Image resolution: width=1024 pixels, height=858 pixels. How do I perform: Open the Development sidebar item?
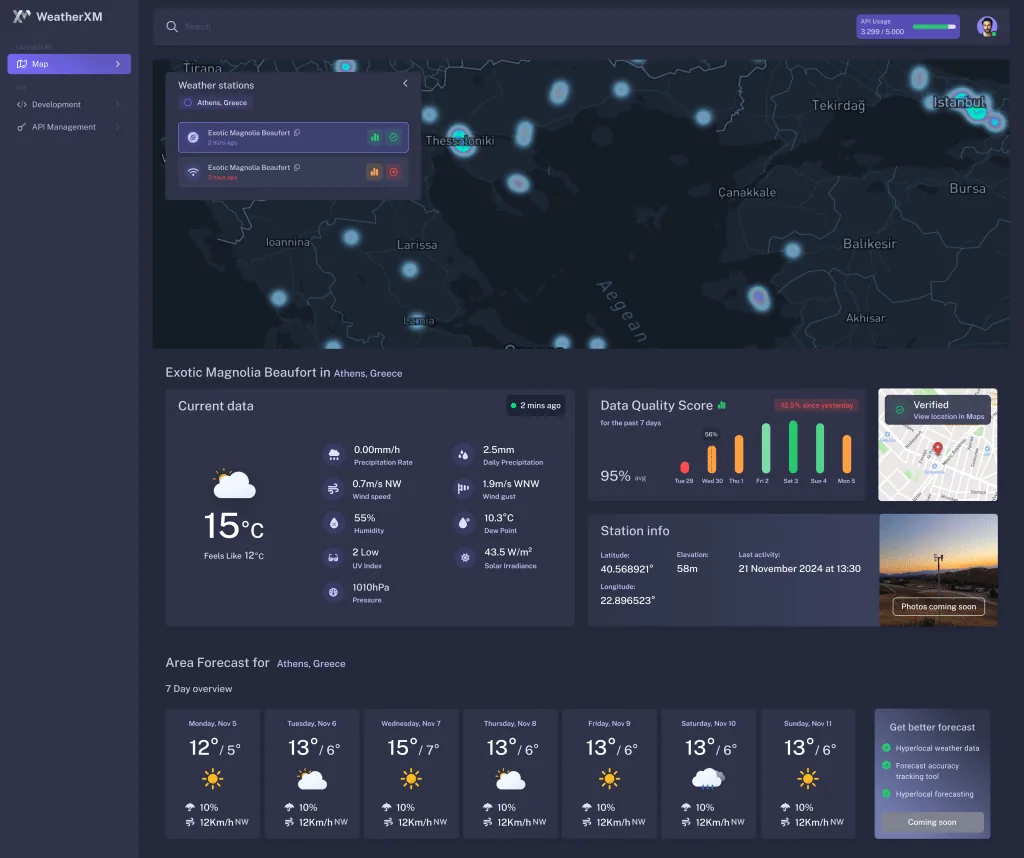[69, 104]
